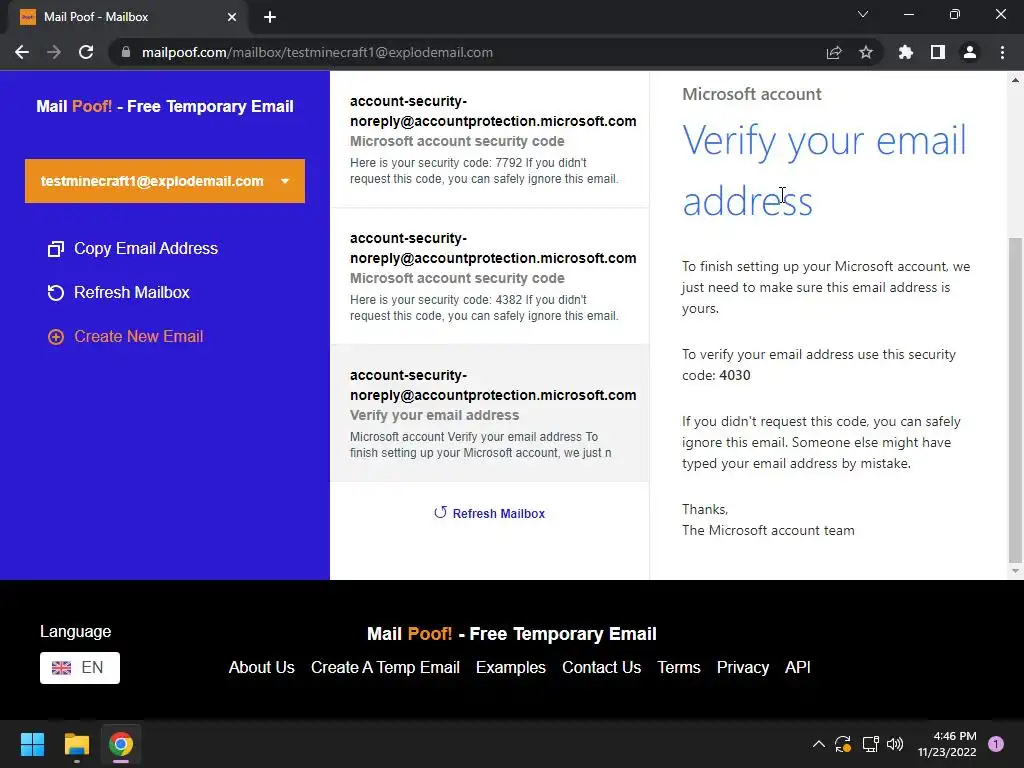Open the email with security code 7792
1024x768 pixels.
[x=490, y=139]
